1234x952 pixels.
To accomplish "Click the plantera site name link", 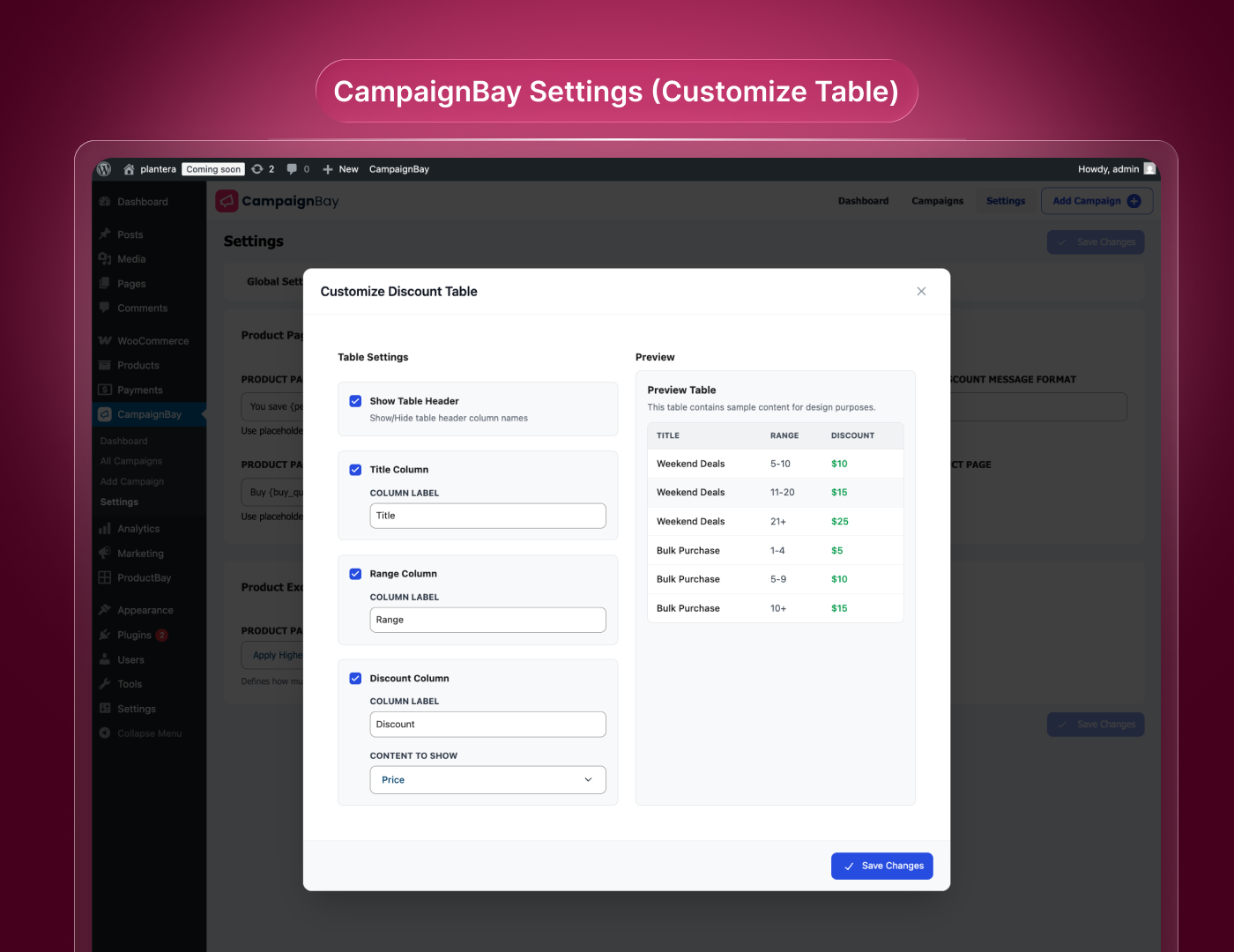I will click(x=158, y=169).
